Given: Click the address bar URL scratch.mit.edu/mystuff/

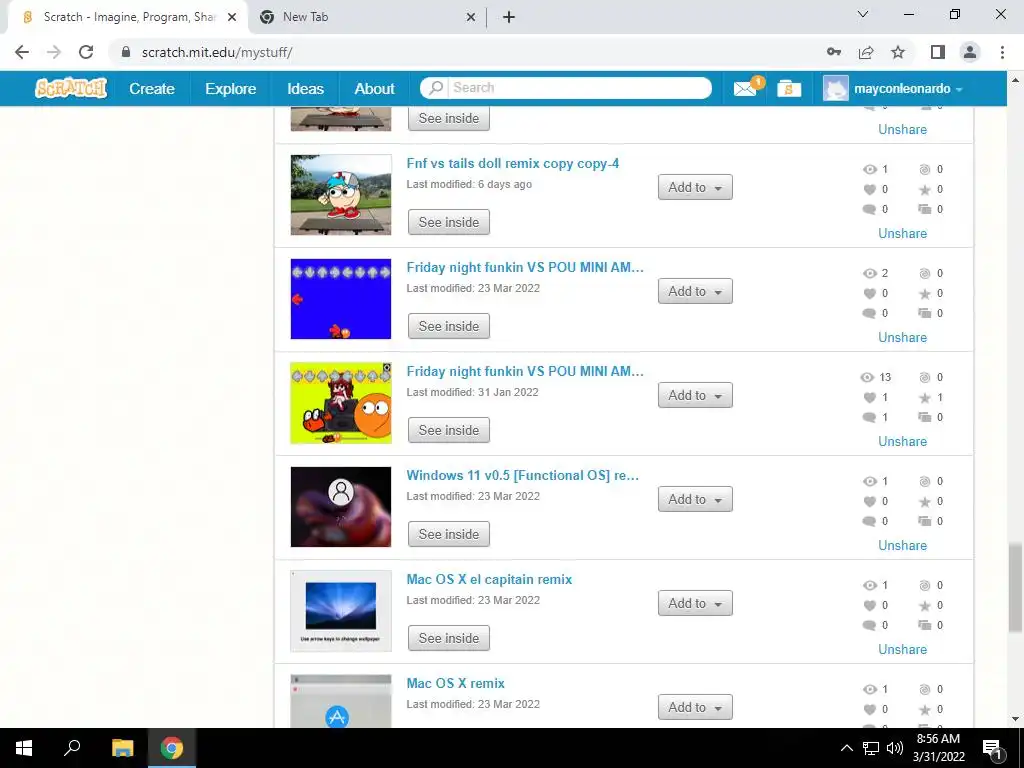Looking at the screenshot, I should coord(217,52).
